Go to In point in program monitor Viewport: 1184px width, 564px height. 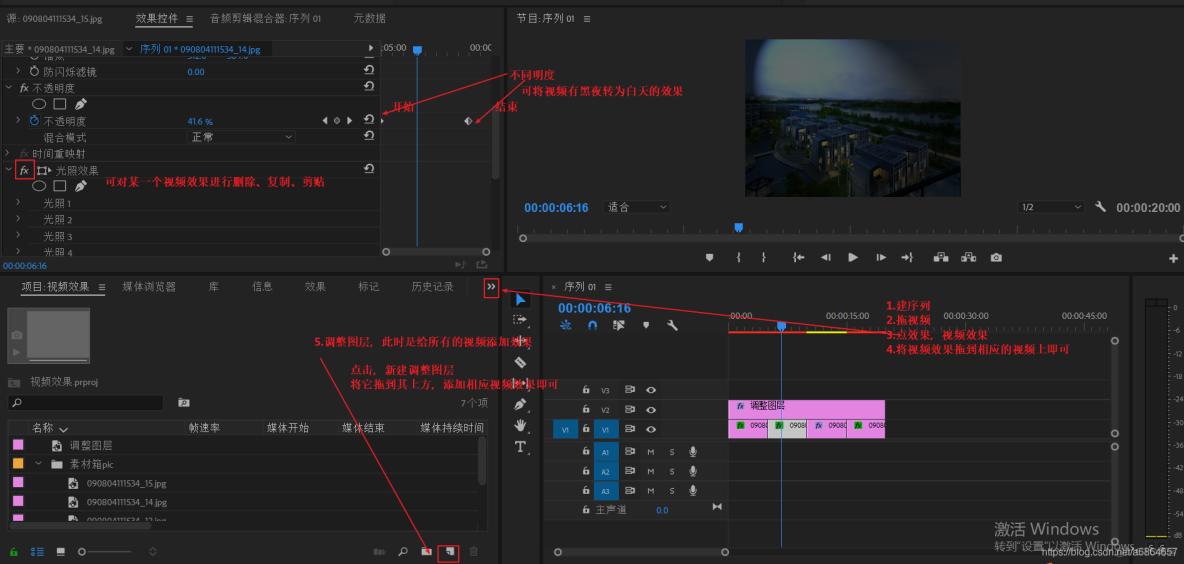[x=798, y=257]
